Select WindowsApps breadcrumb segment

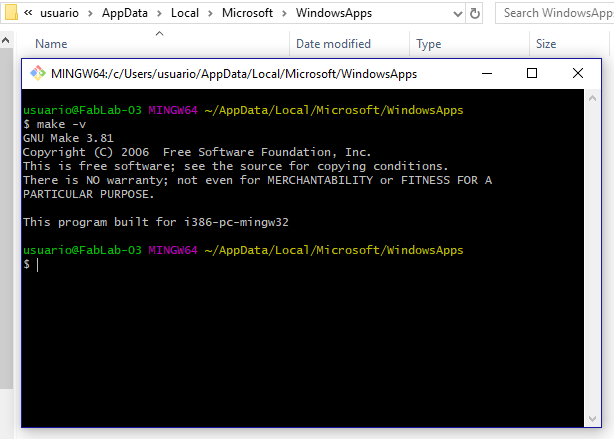tap(334, 13)
